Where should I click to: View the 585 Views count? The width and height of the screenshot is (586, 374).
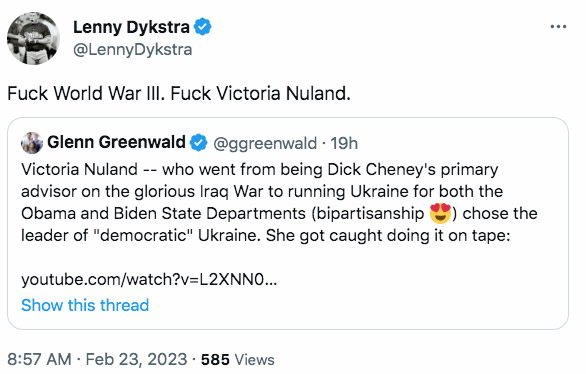[238, 359]
